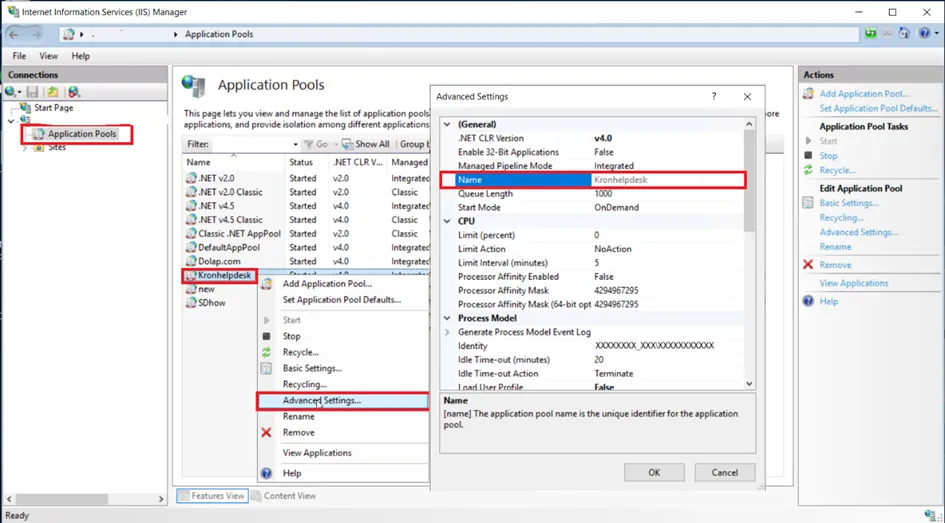Choose Basic Settings in context menu
945x523 pixels.
coord(312,368)
